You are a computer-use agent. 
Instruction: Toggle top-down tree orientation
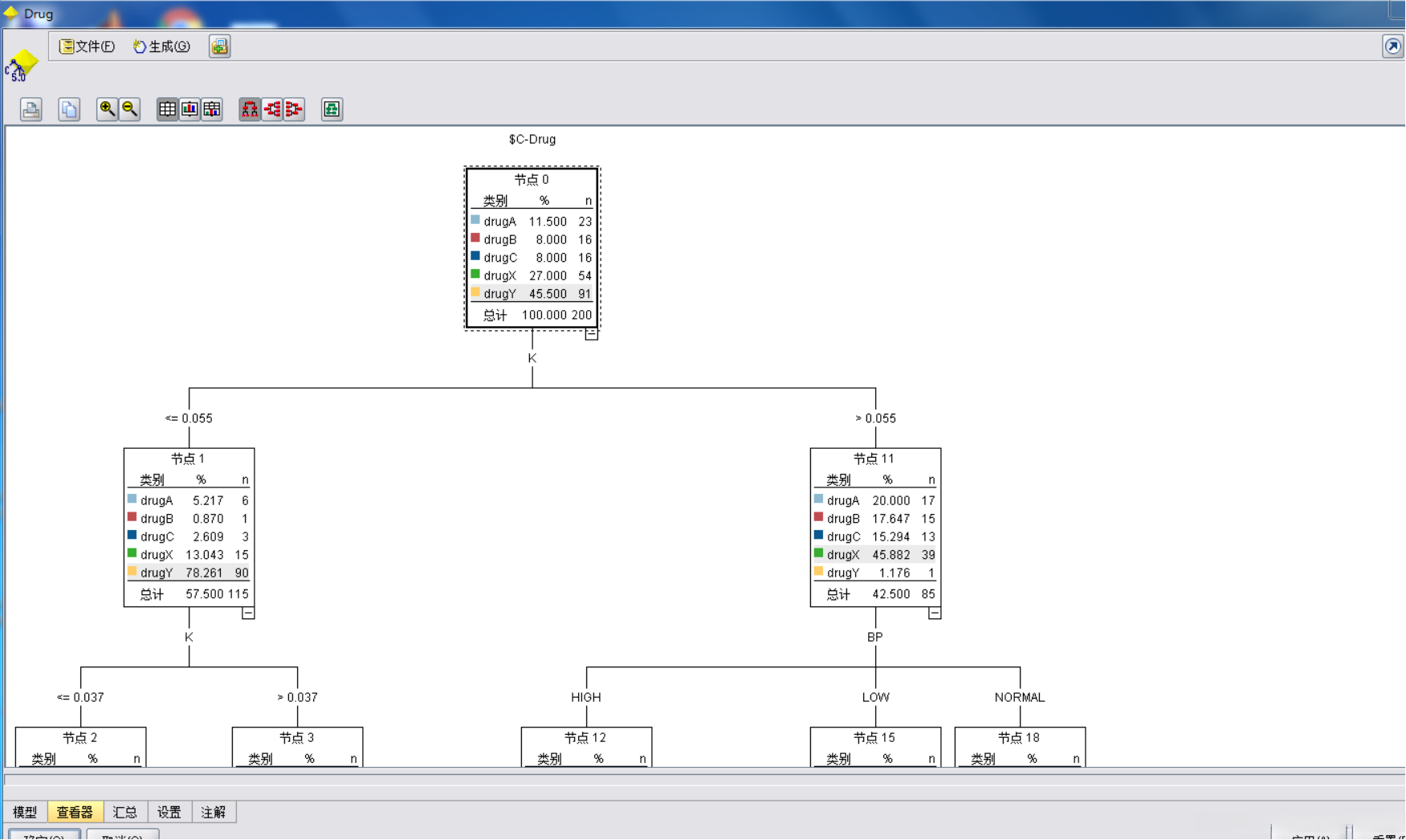[x=250, y=109]
